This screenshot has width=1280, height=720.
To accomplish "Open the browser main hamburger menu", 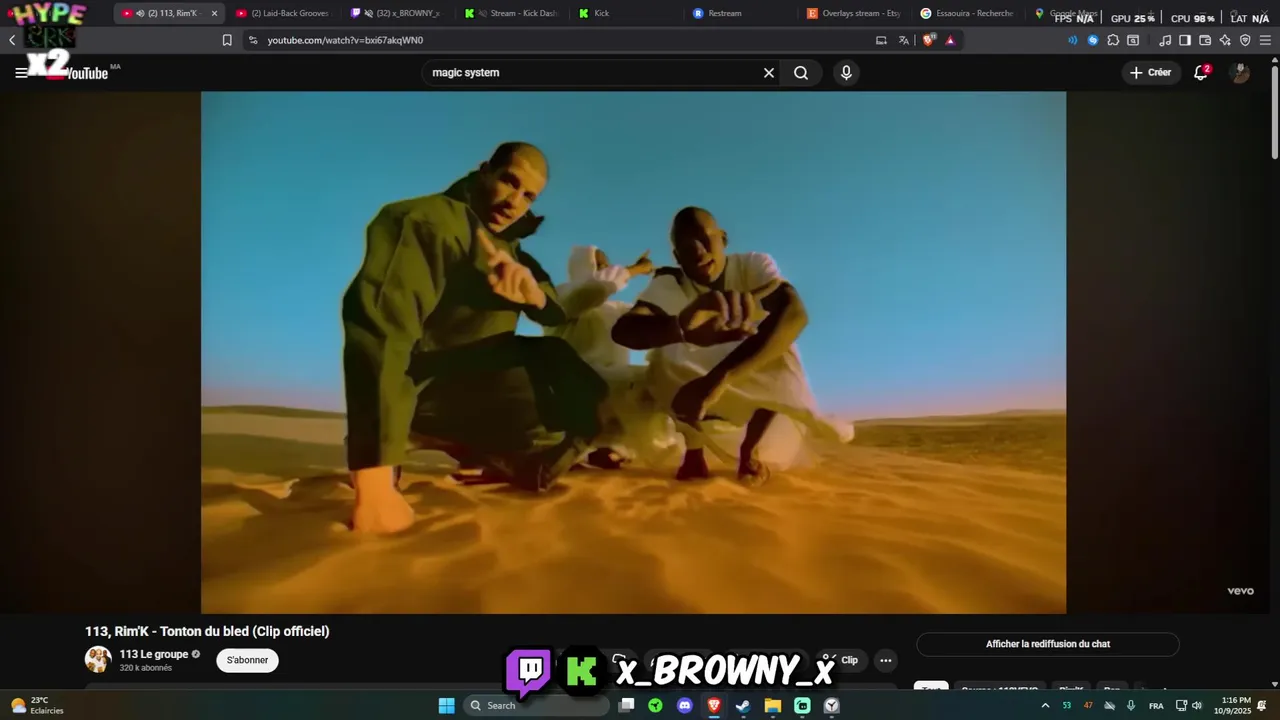I will (1266, 40).
